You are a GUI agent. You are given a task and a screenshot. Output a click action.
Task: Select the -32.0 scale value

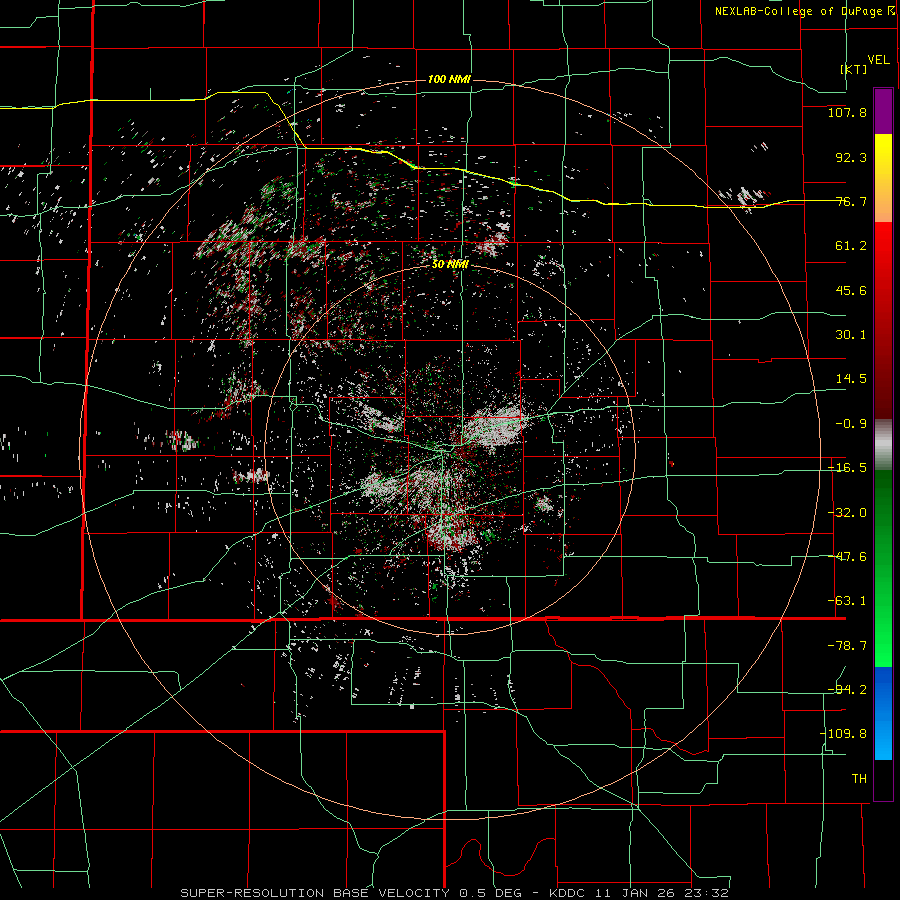click(847, 513)
